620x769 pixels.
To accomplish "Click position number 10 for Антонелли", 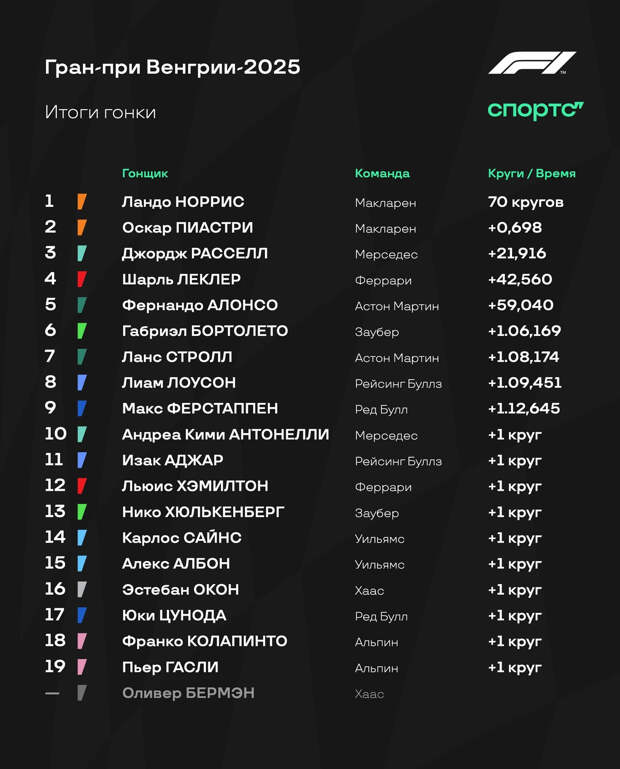I will [55, 434].
